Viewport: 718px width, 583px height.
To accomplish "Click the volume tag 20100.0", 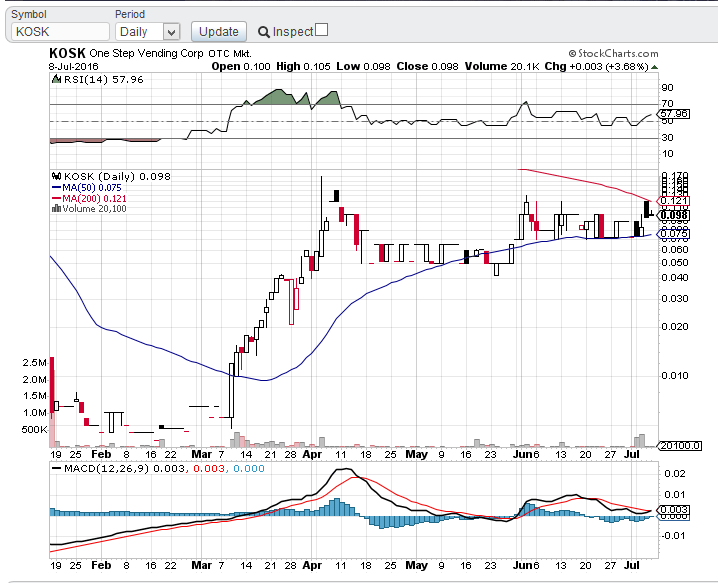I will [680, 446].
